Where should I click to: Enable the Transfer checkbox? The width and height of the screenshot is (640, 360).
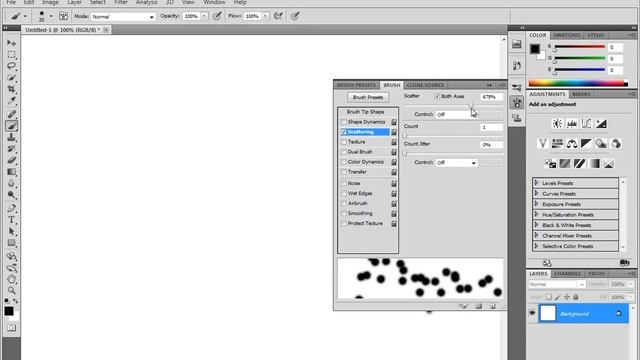pyautogui.click(x=344, y=172)
